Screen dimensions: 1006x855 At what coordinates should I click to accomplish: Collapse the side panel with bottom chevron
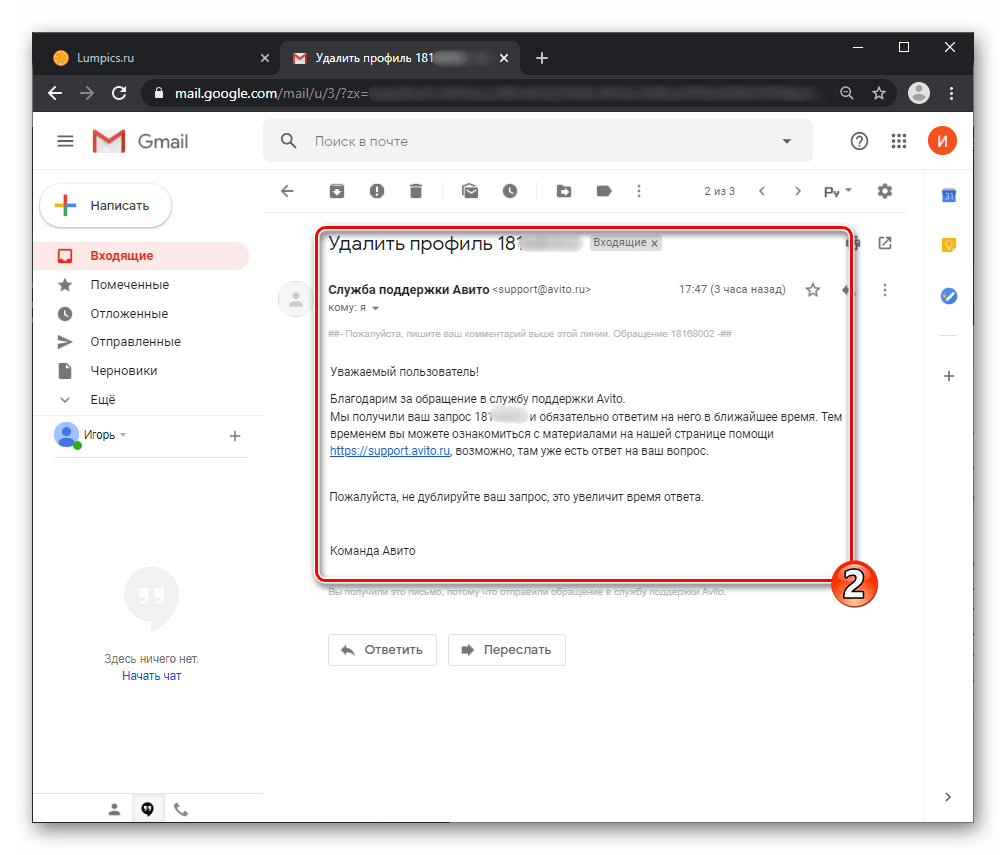click(x=948, y=797)
